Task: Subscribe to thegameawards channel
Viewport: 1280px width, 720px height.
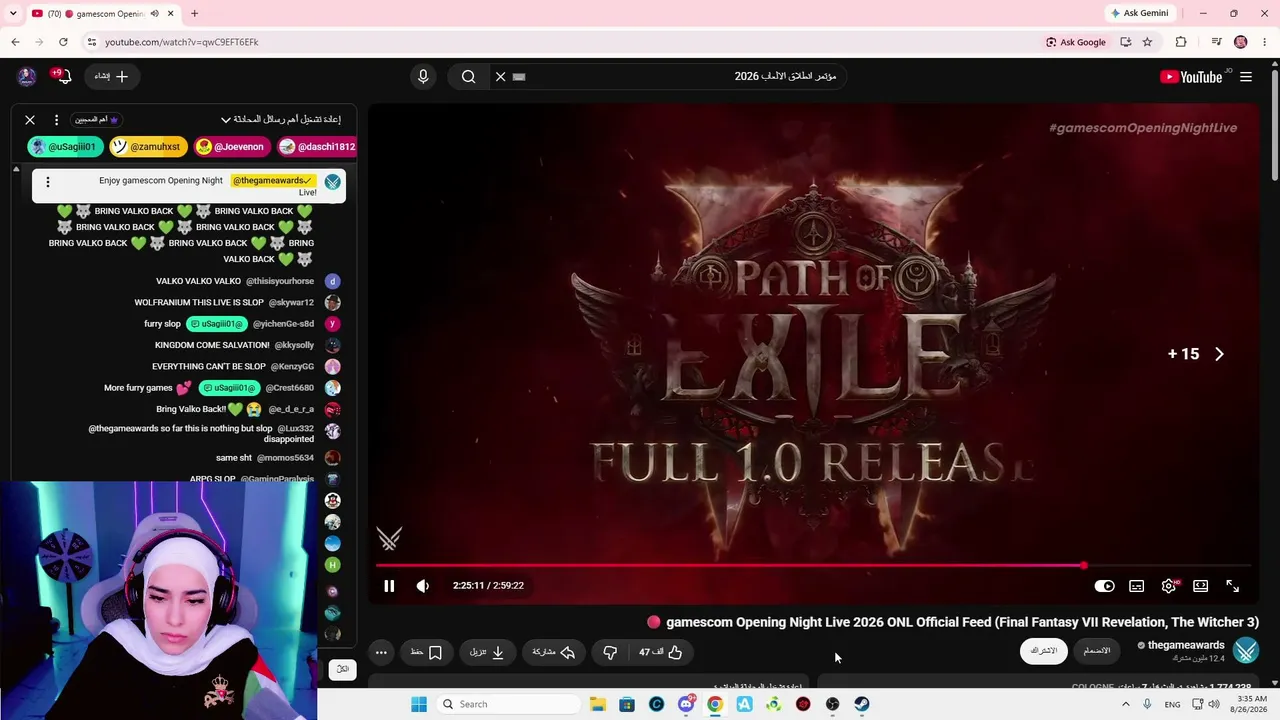Action: click(1044, 651)
